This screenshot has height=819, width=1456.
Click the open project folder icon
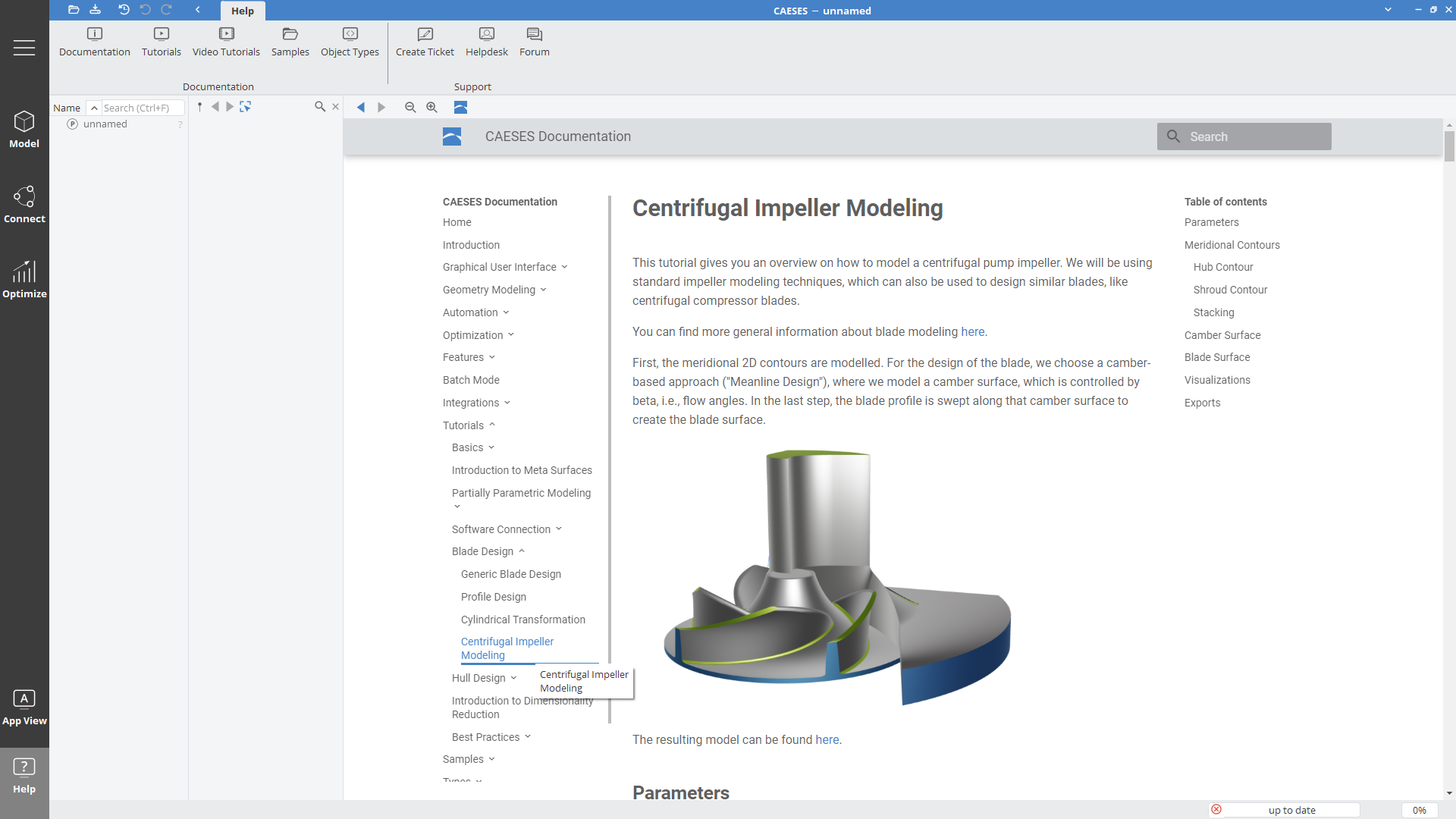(x=74, y=10)
